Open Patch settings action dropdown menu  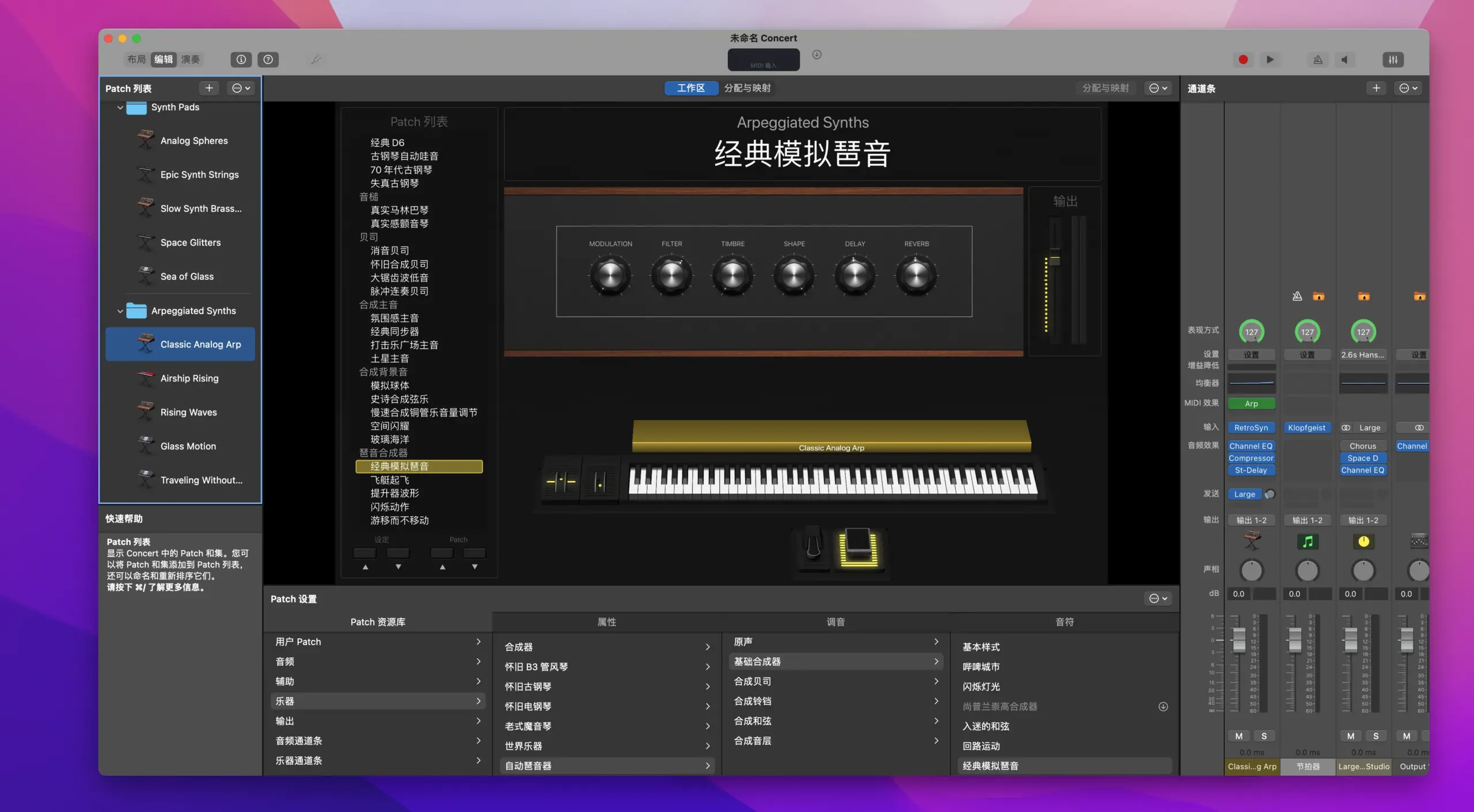tap(1158, 598)
